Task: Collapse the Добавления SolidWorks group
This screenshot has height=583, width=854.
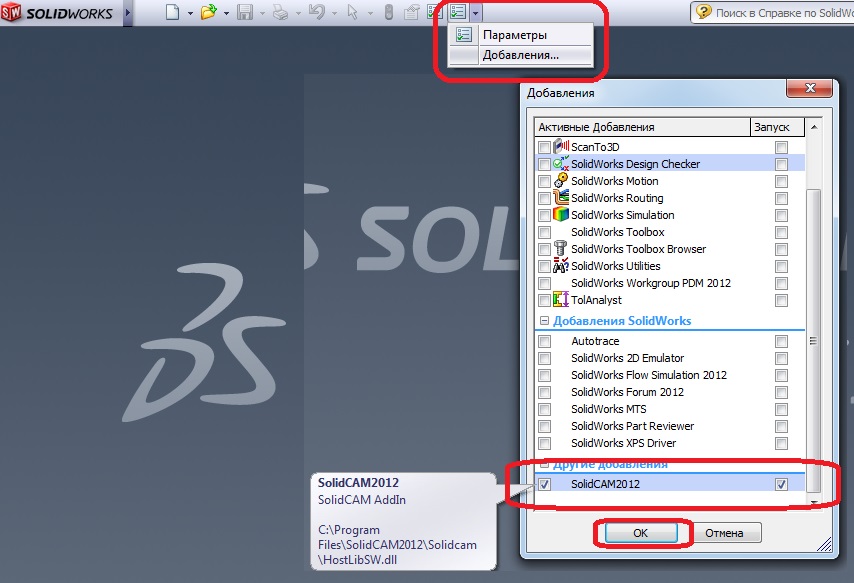Action: tap(544, 321)
